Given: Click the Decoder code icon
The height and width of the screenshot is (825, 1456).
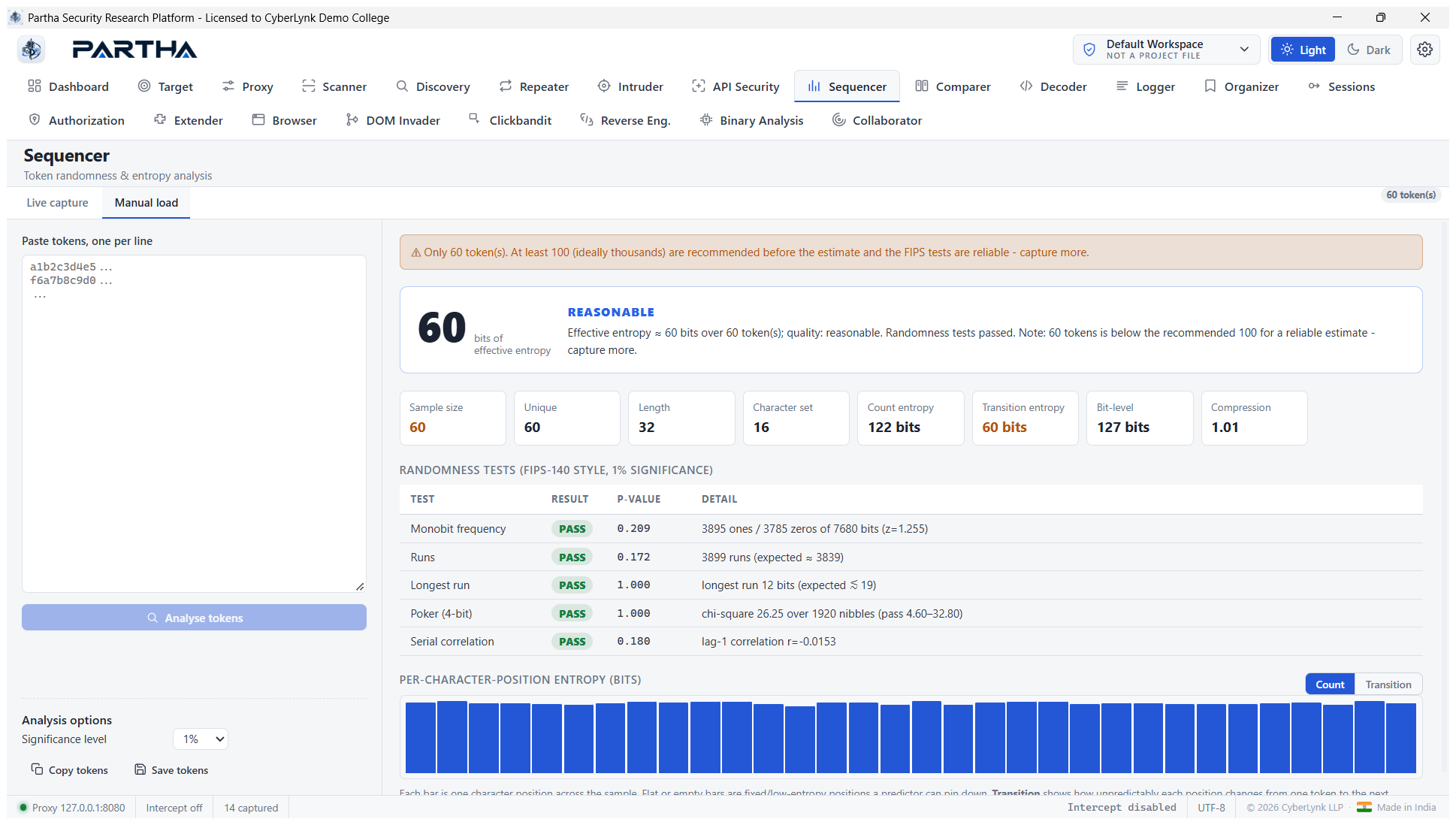Looking at the screenshot, I should tap(1026, 86).
